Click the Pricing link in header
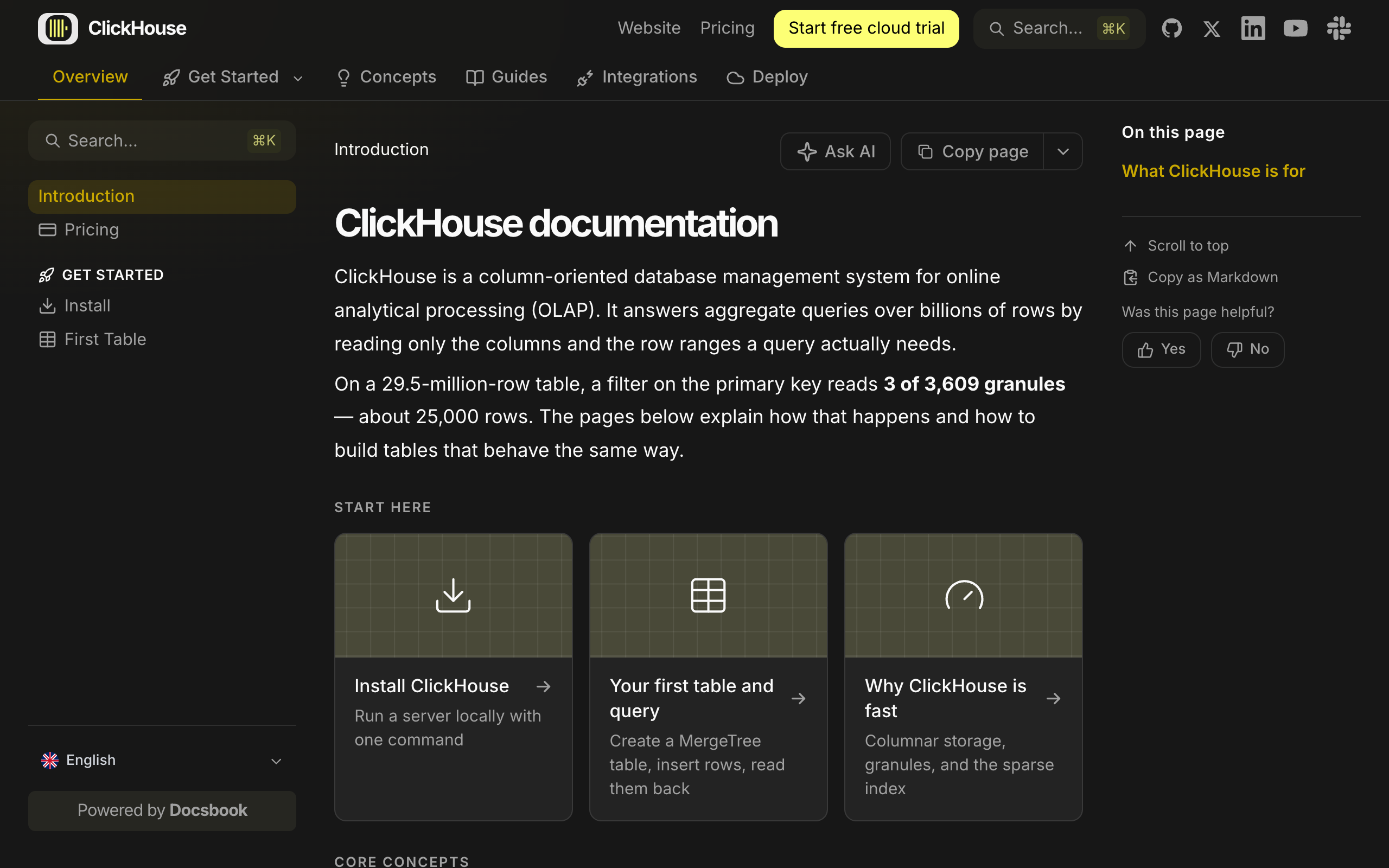The height and width of the screenshot is (868, 1389). click(727, 28)
